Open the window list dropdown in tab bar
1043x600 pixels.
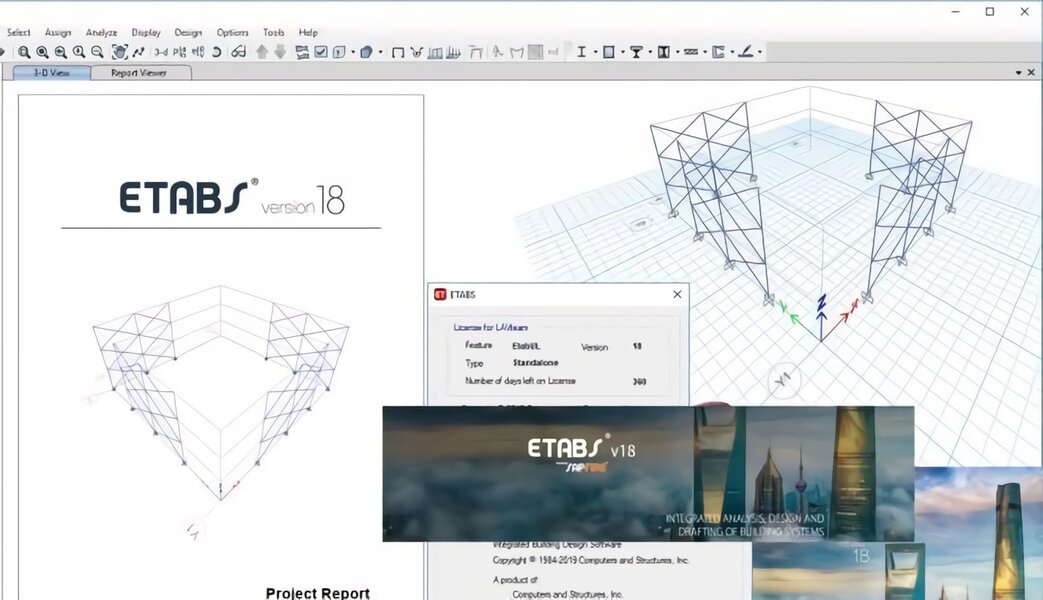1018,73
